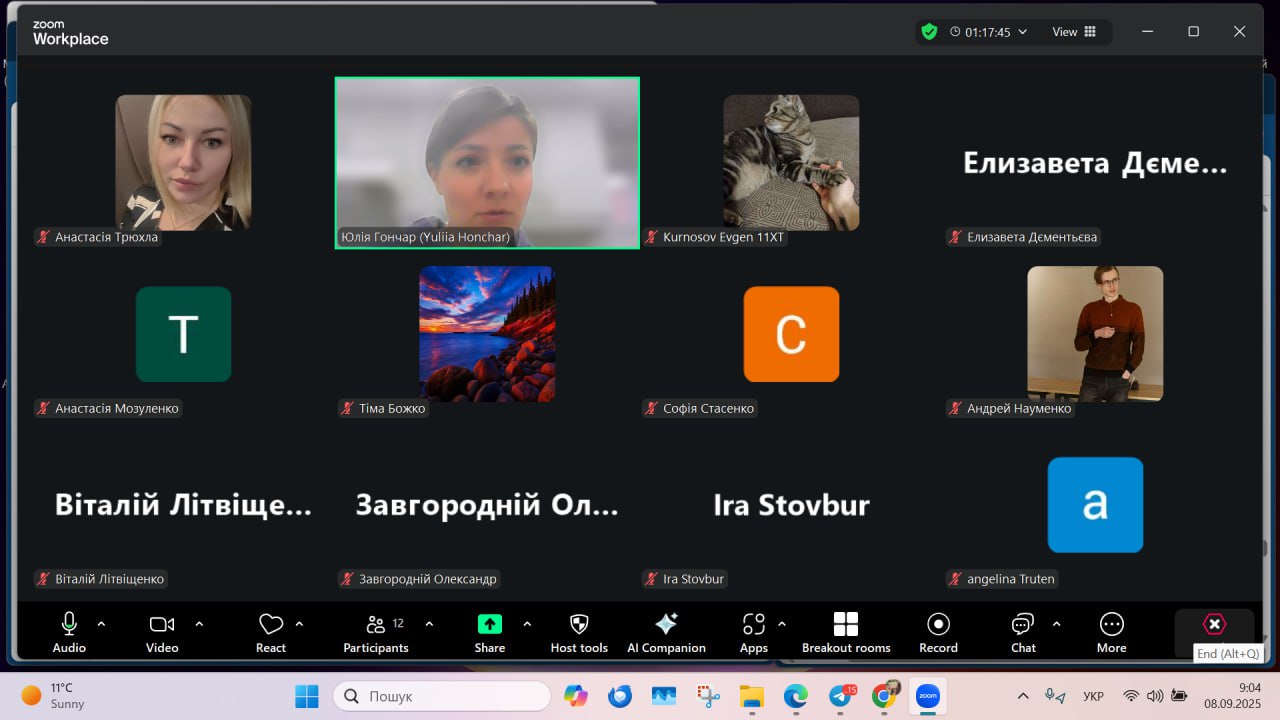Click Тіма Божко's sunset picture tile
Viewport: 1280px width, 720px height.
pyautogui.click(x=487, y=334)
